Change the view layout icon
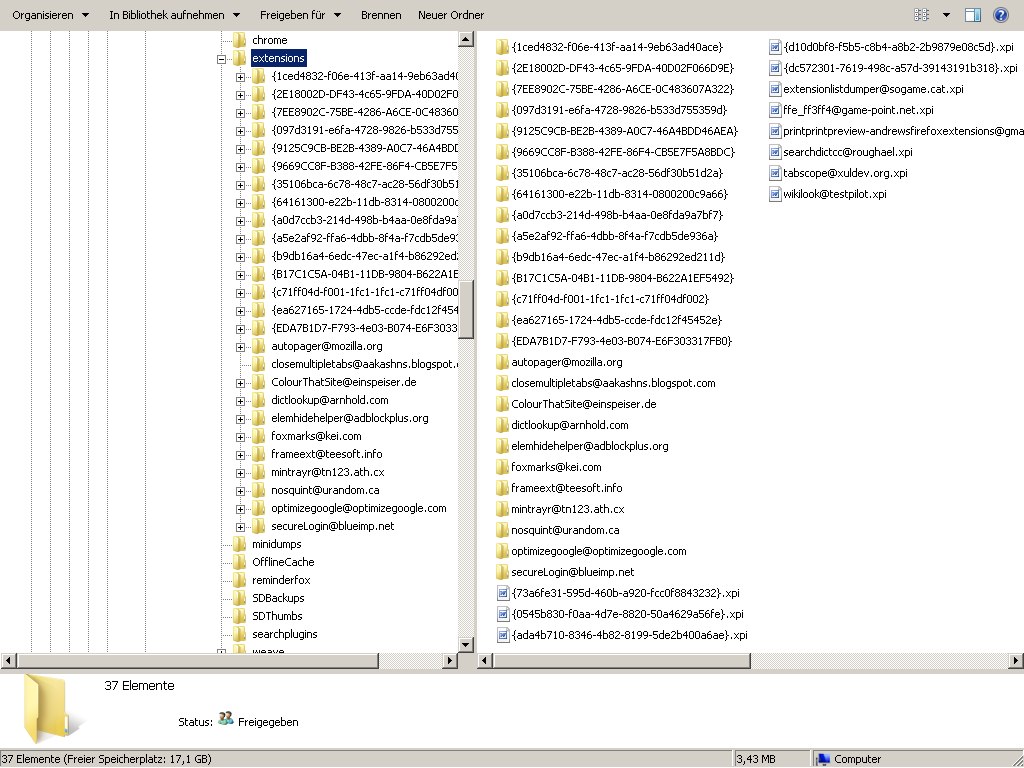This screenshot has height=768, width=1024. [x=921, y=14]
